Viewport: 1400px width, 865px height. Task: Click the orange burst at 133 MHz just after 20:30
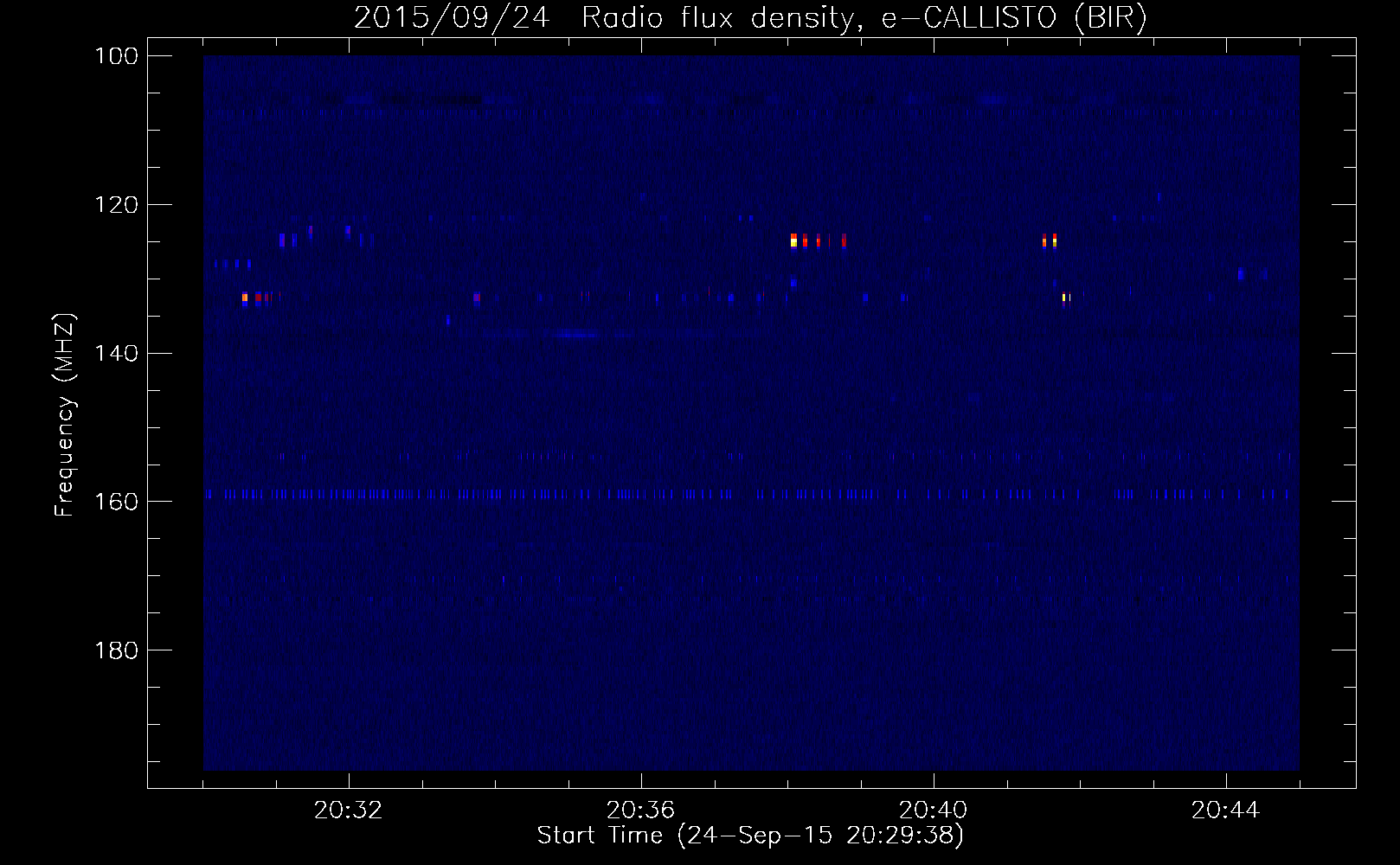pos(245,298)
